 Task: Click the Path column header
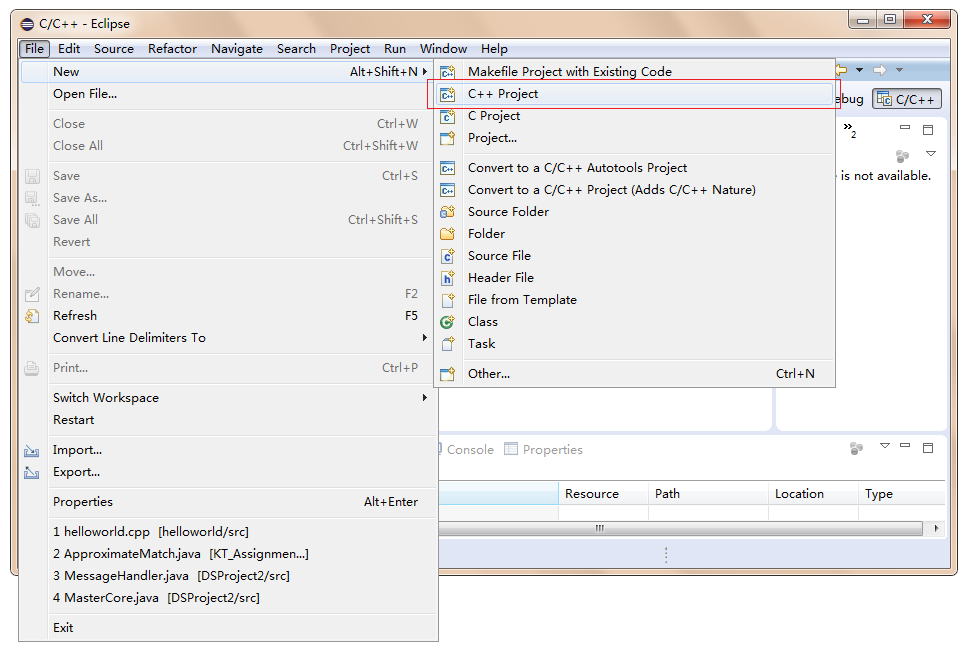click(x=708, y=494)
